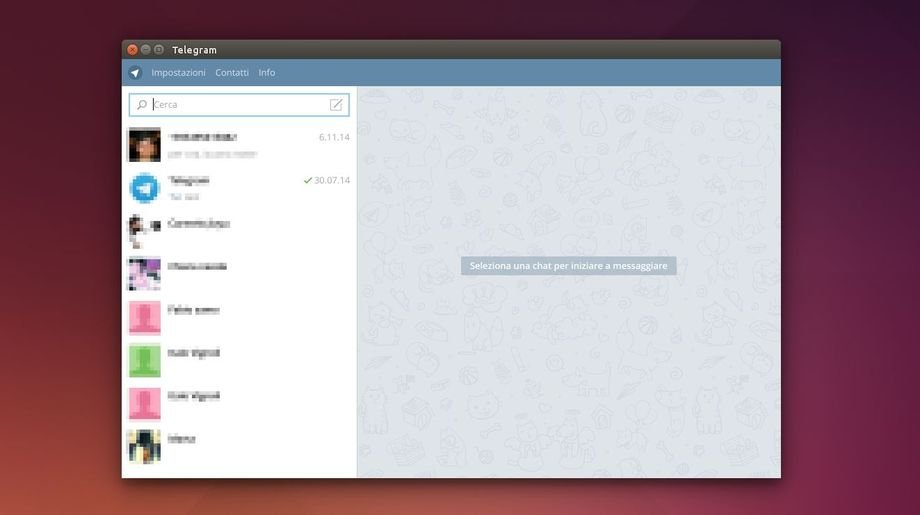Minimize the Telegram window
This screenshot has width=920, height=515.
pos(146,50)
